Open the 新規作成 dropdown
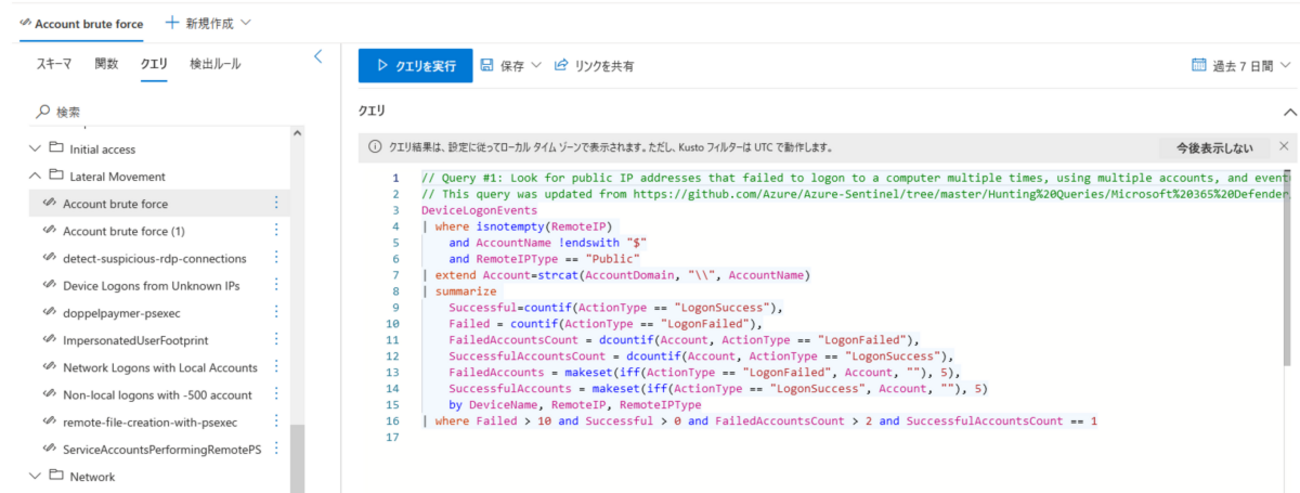Screen dimensions: 1300x493 click(x=208, y=22)
